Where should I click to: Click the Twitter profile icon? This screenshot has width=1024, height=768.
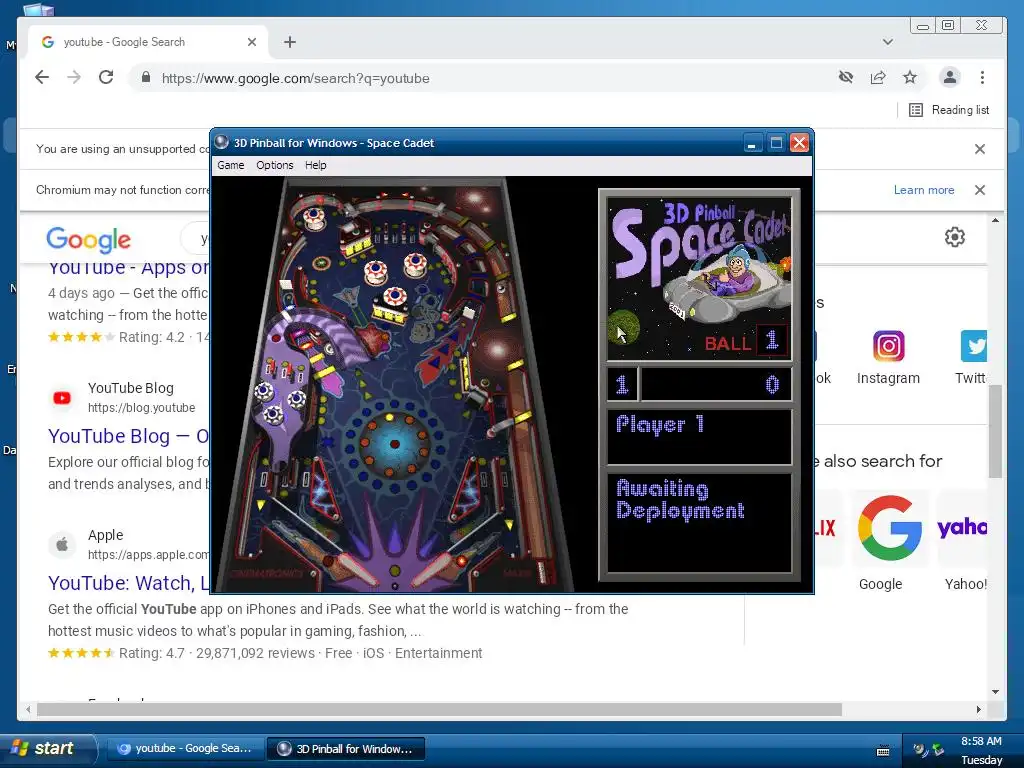point(974,345)
